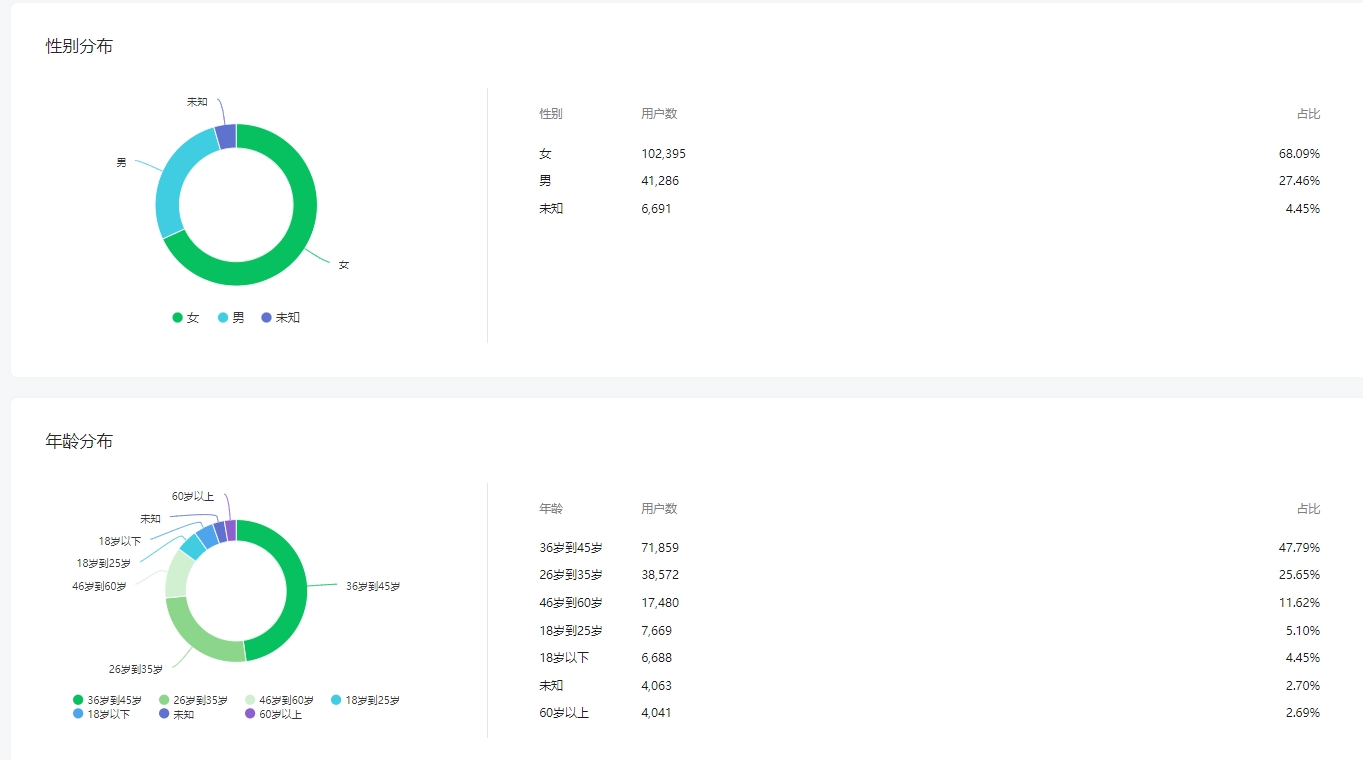Click the 5.10% percentage value

pos(1303,631)
